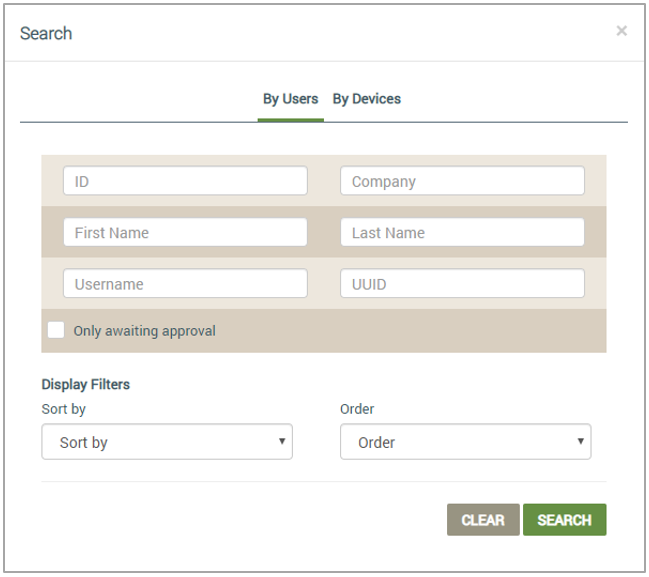Viewport: 649px width, 577px height.
Task: Select the Last Name text box
Action: point(462,232)
